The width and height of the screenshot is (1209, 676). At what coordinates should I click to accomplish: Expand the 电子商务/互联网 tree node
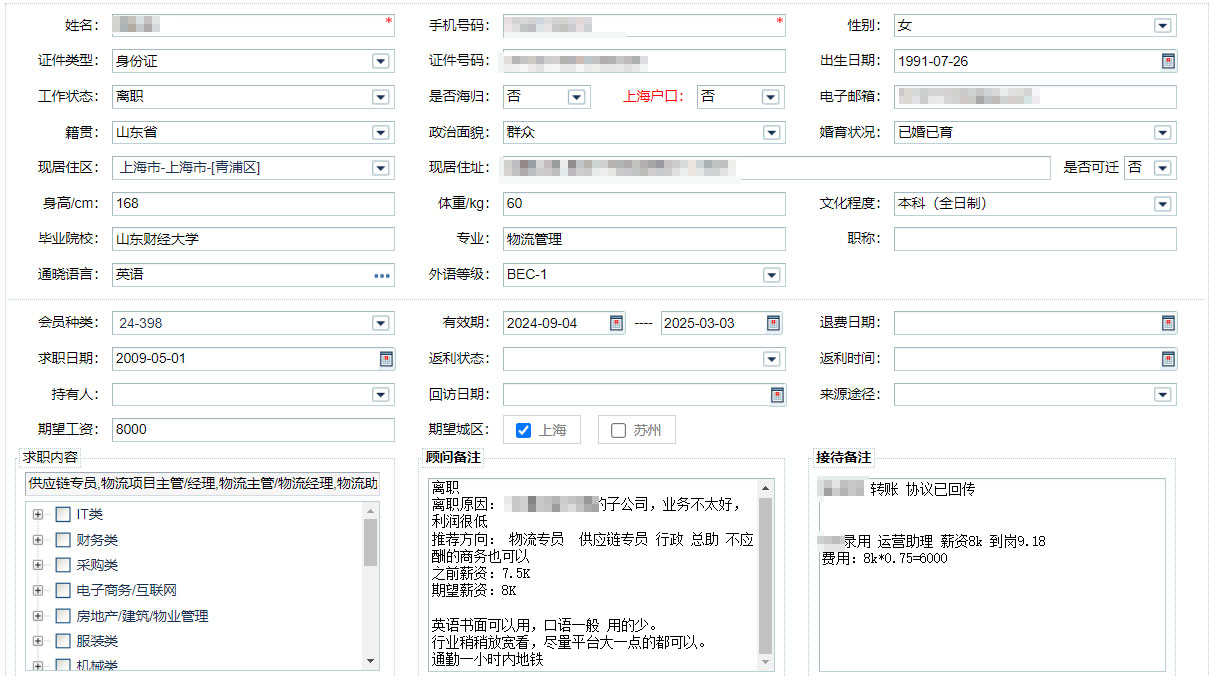(x=39, y=591)
